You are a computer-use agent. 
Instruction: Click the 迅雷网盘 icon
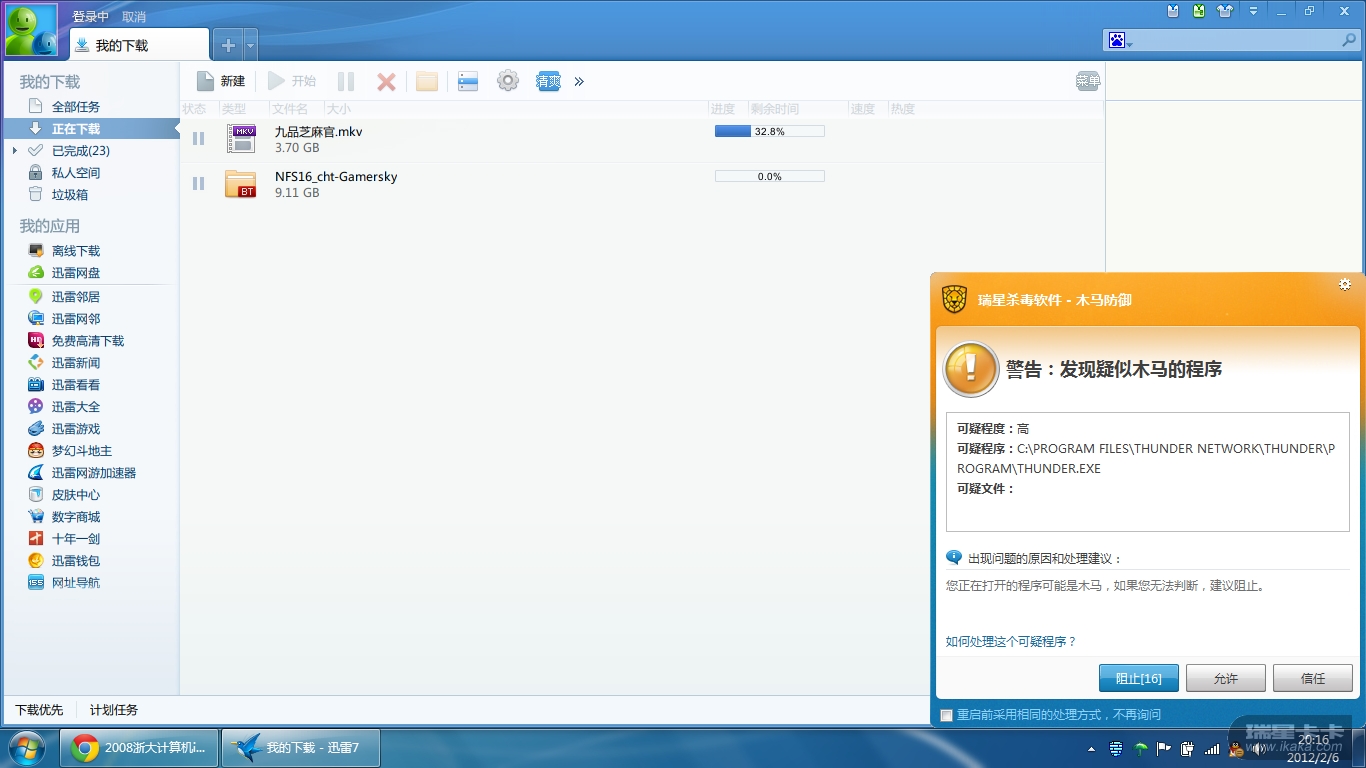pyautogui.click(x=36, y=273)
